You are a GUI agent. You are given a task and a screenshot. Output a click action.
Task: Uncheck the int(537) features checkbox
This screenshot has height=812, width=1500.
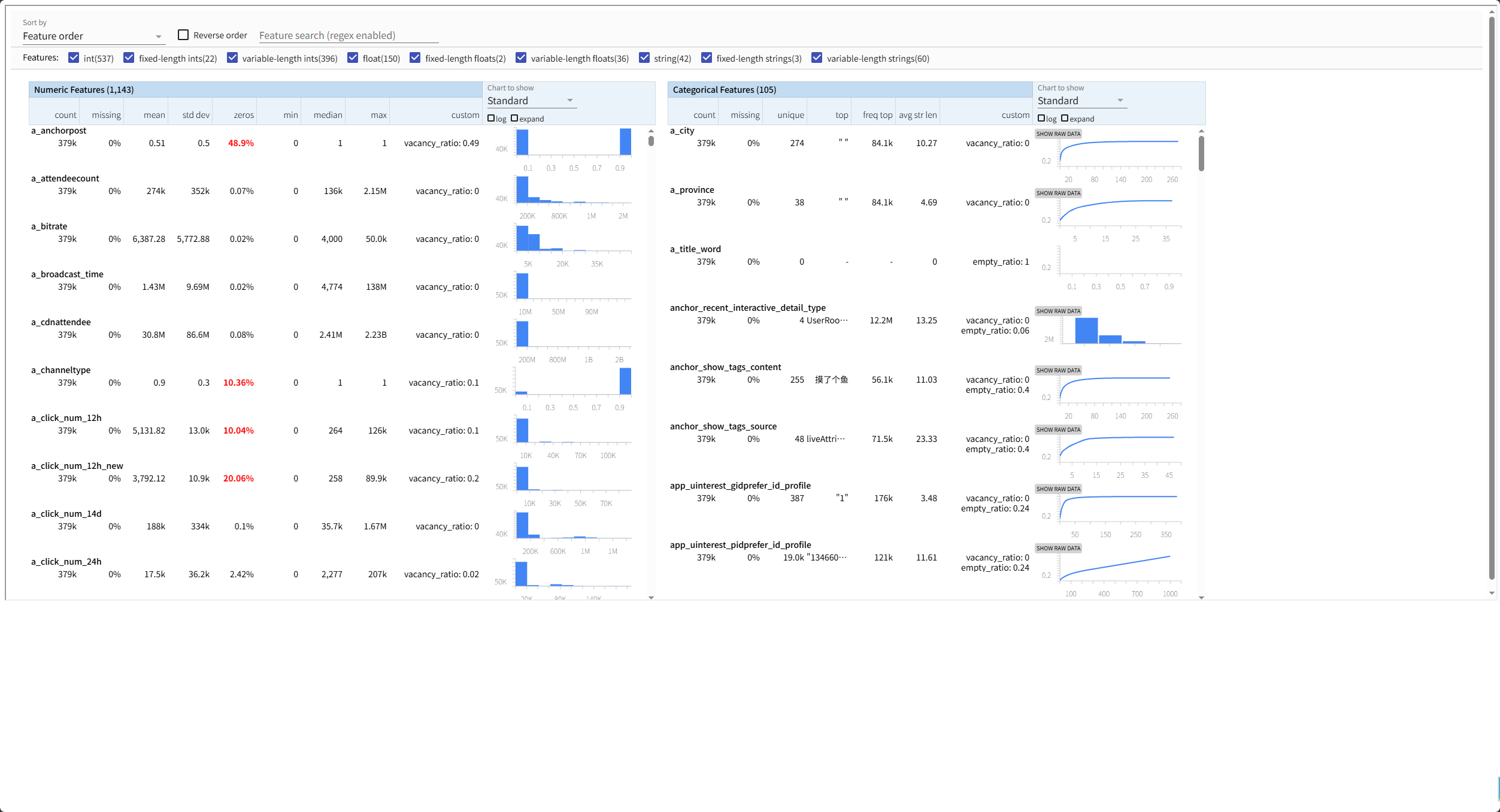(x=74, y=58)
